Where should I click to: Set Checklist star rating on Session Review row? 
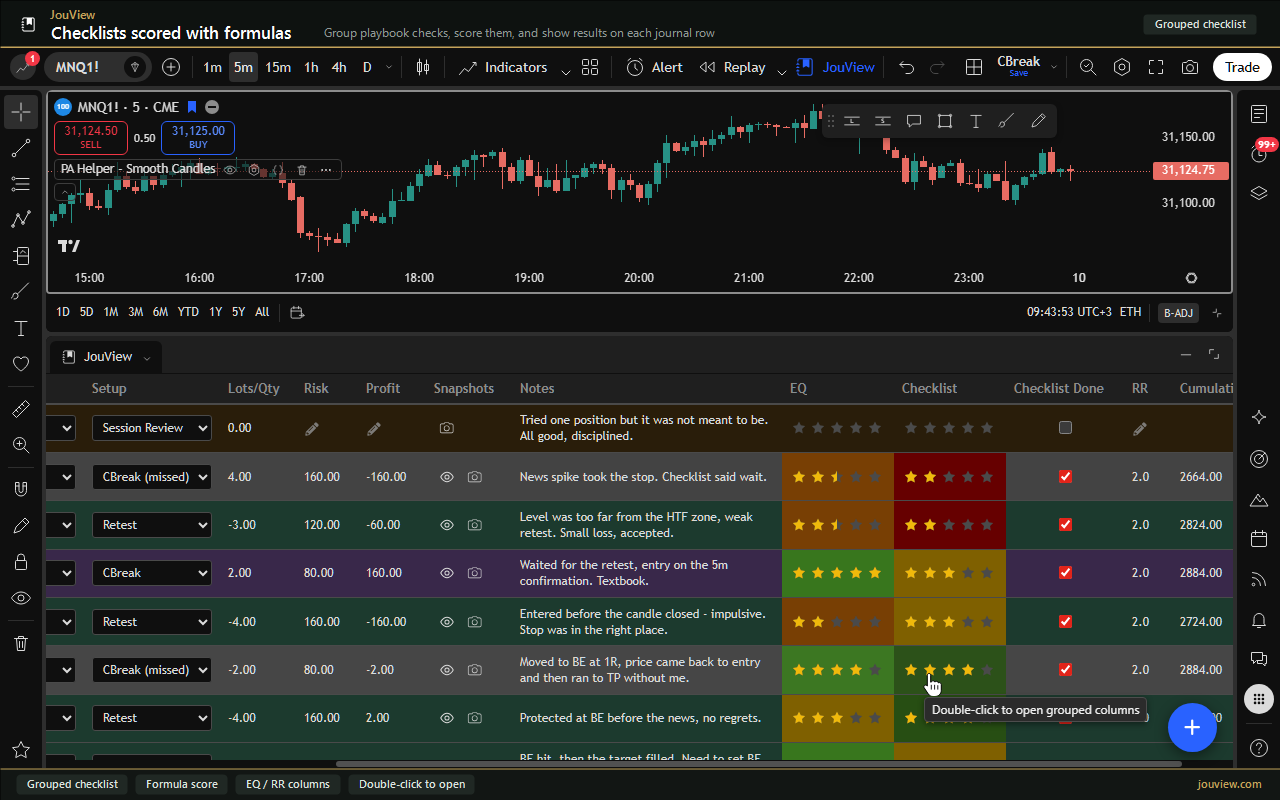pyautogui.click(x=949, y=428)
